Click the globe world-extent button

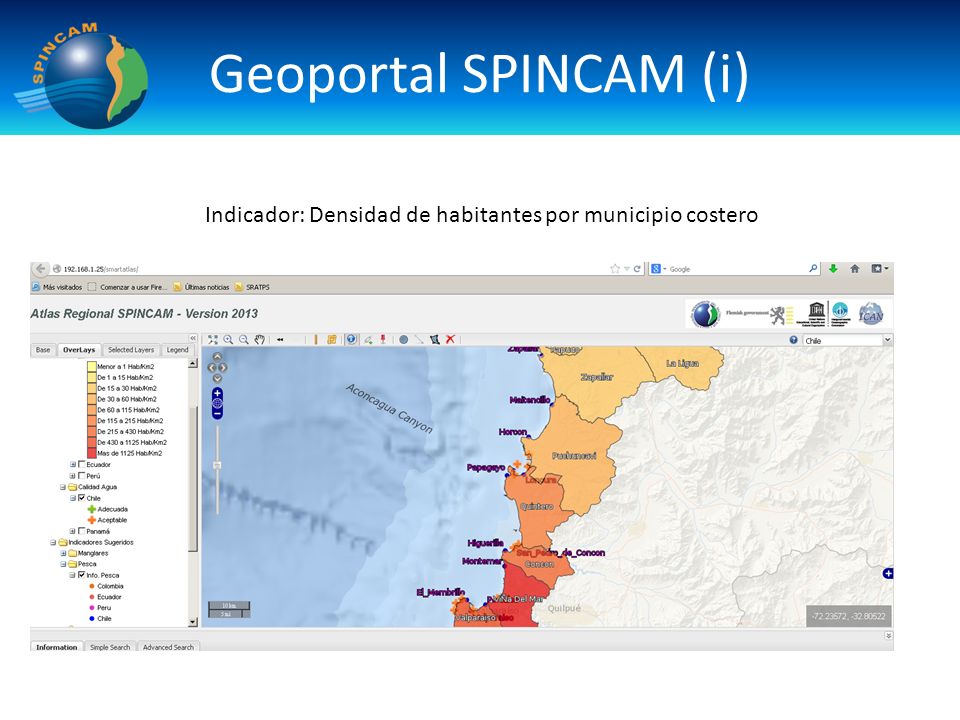(x=217, y=403)
